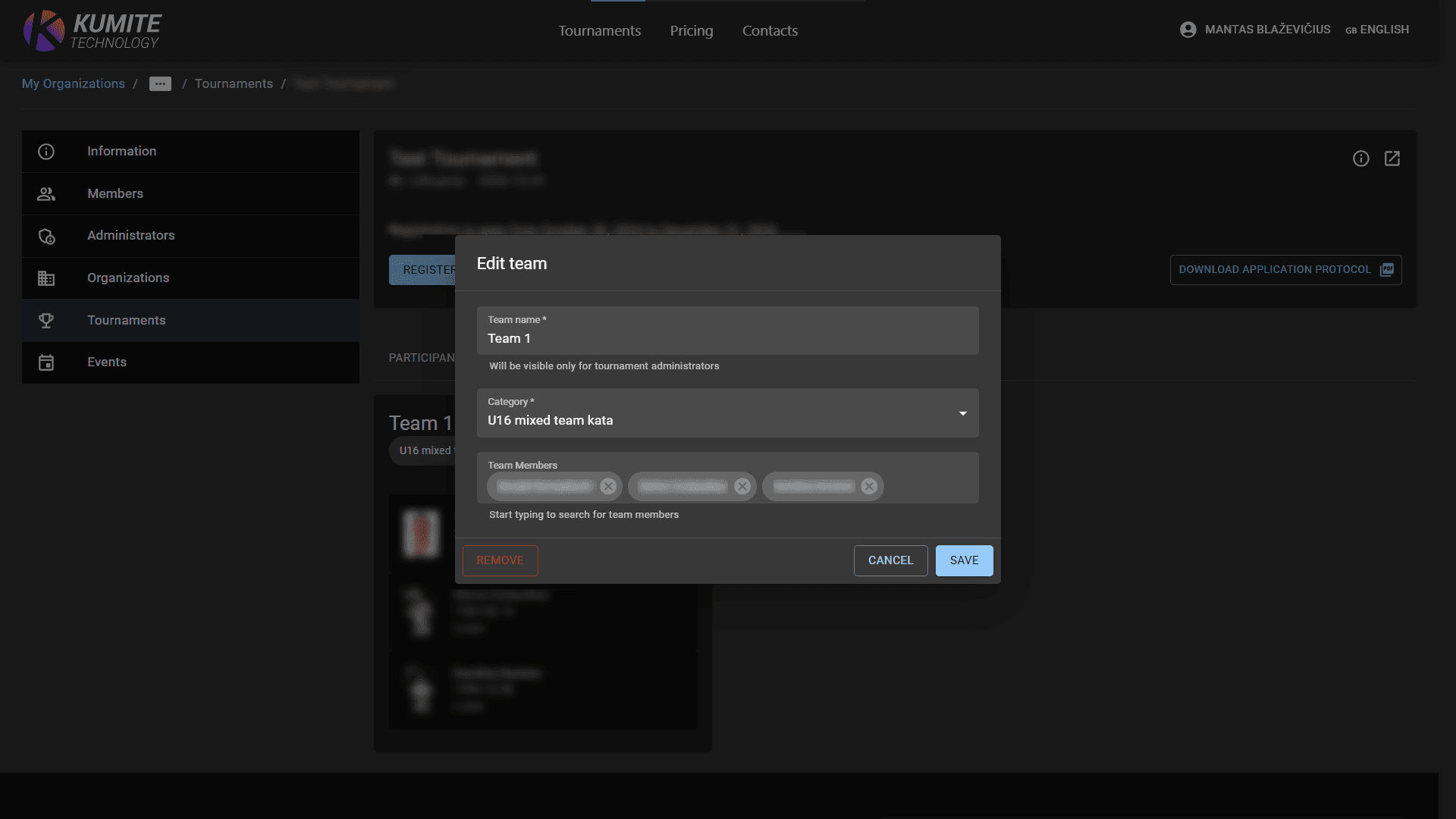The width and height of the screenshot is (1456, 819).
Task: Click the Kumite Technology logo
Action: click(x=92, y=31)
